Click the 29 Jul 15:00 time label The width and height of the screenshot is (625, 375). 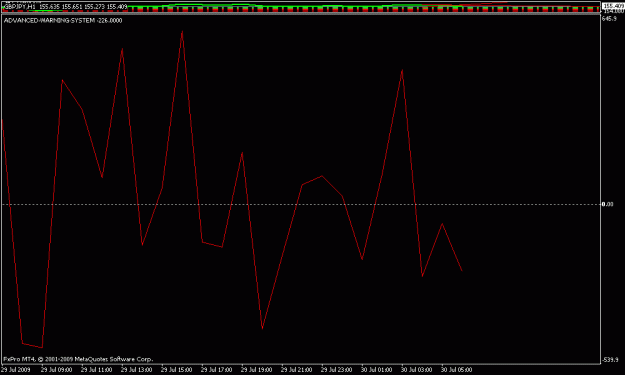click(x=177, y=369)
